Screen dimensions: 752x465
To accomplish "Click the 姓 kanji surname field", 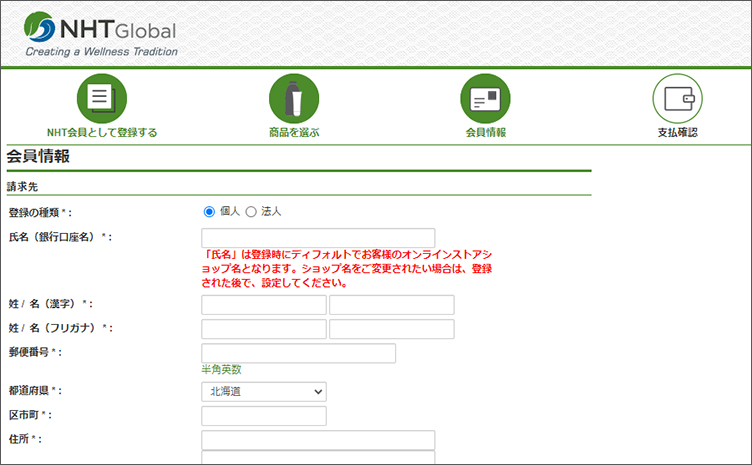I will pos(264,305).
